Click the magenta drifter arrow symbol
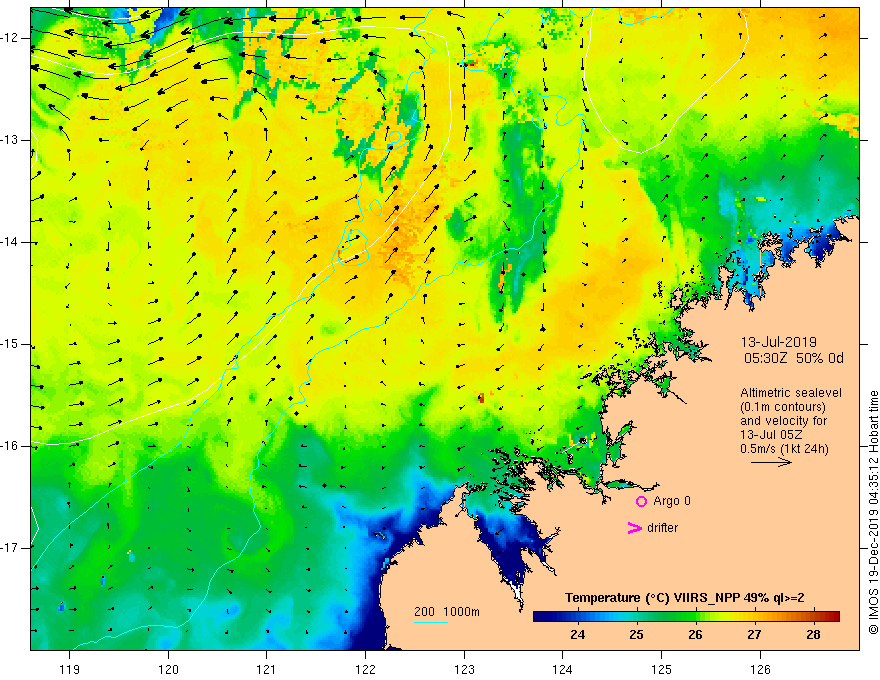 [x=634, y=528]
